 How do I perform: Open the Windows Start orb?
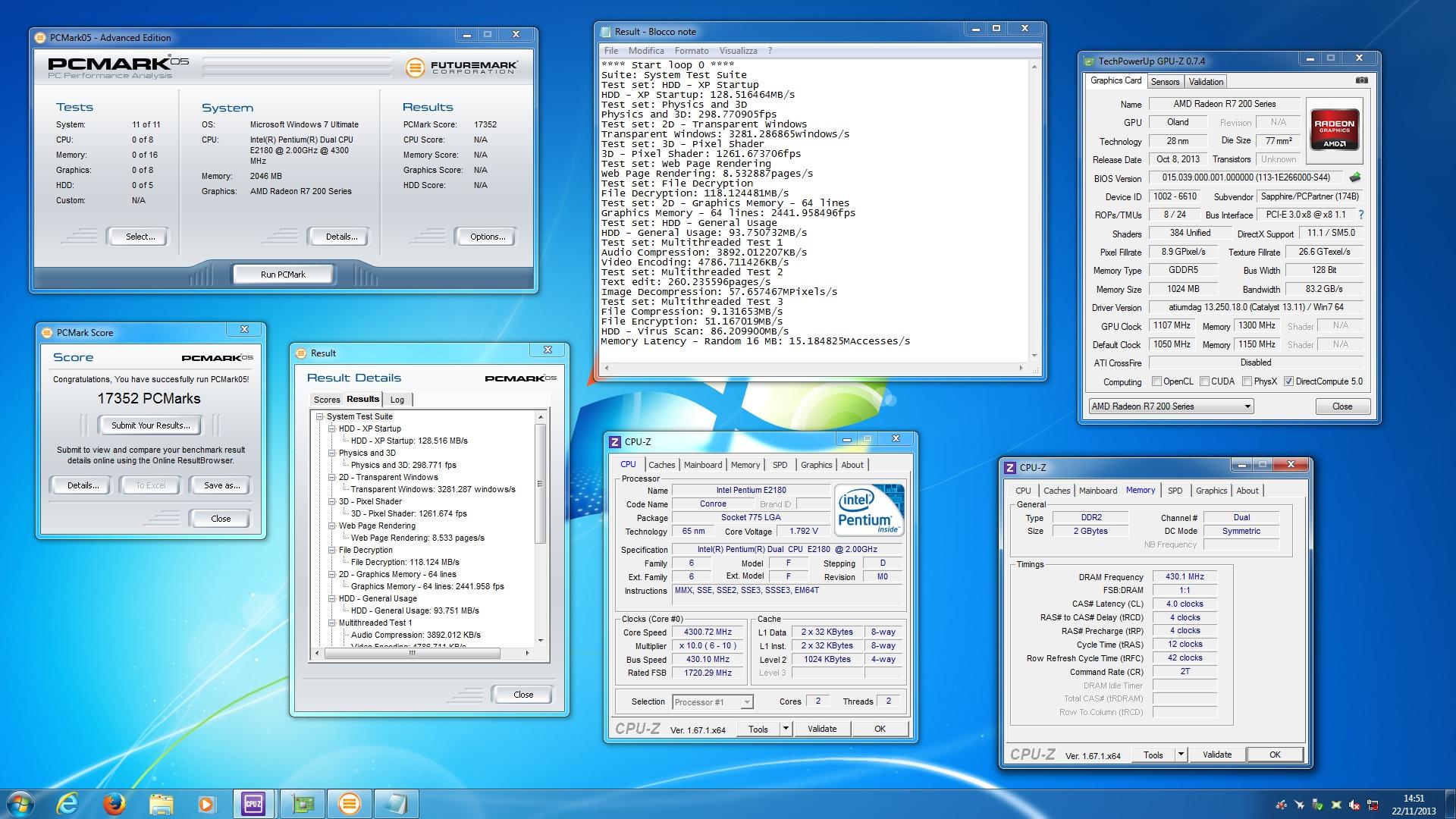[x=20, y=804]
